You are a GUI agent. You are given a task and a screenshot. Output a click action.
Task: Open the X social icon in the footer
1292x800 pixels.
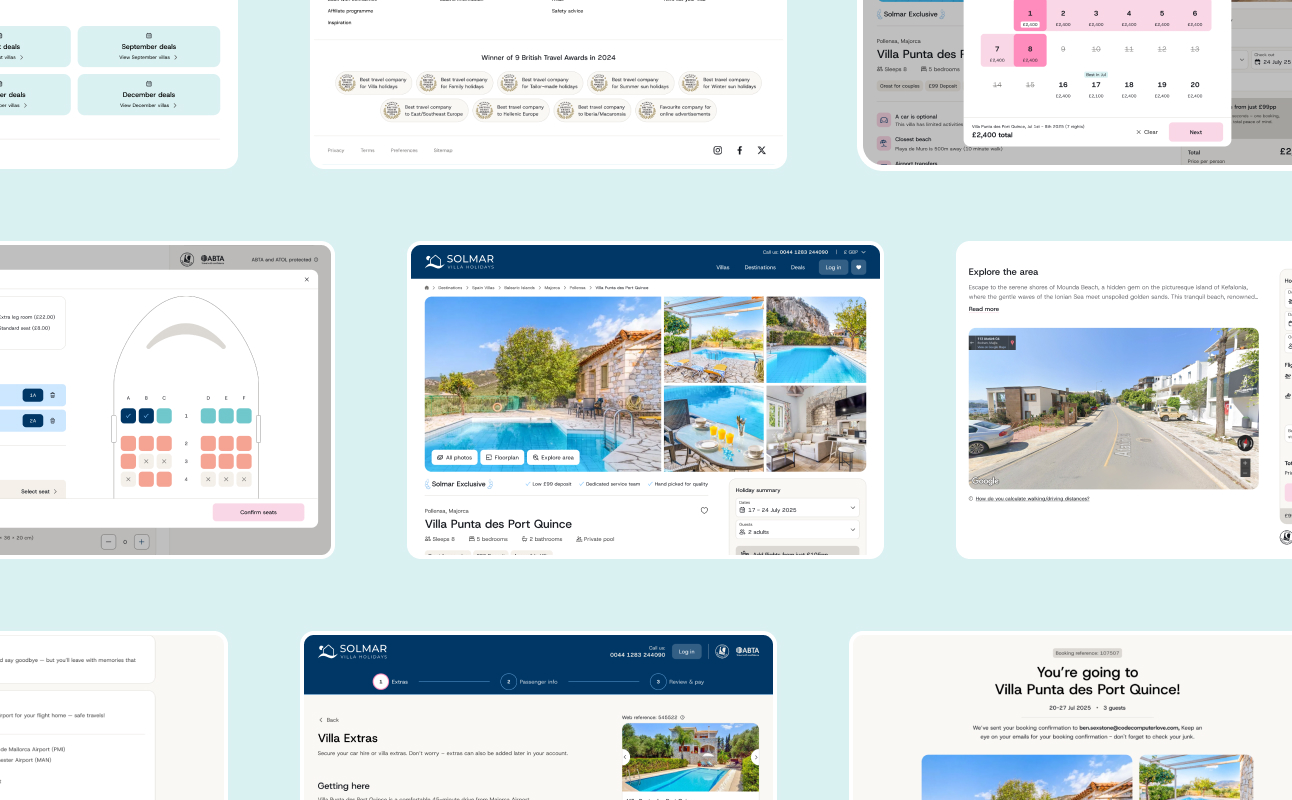coord(762,150)
